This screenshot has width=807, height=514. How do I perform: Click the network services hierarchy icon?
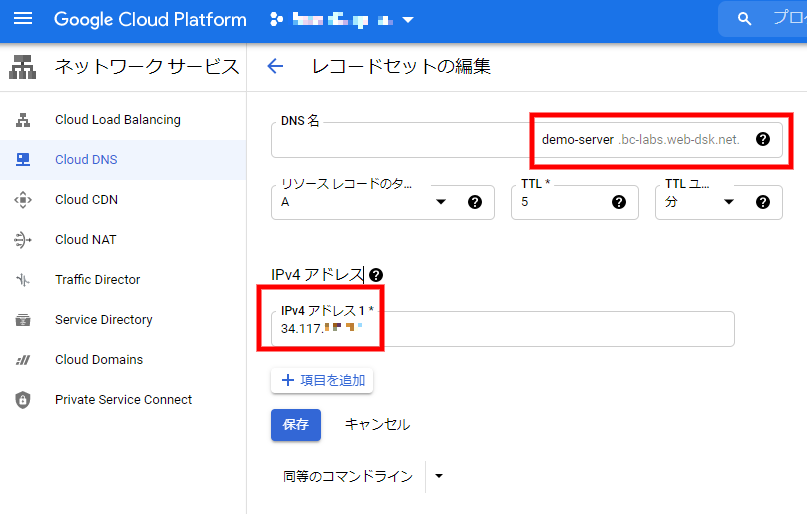coord(23,67)
